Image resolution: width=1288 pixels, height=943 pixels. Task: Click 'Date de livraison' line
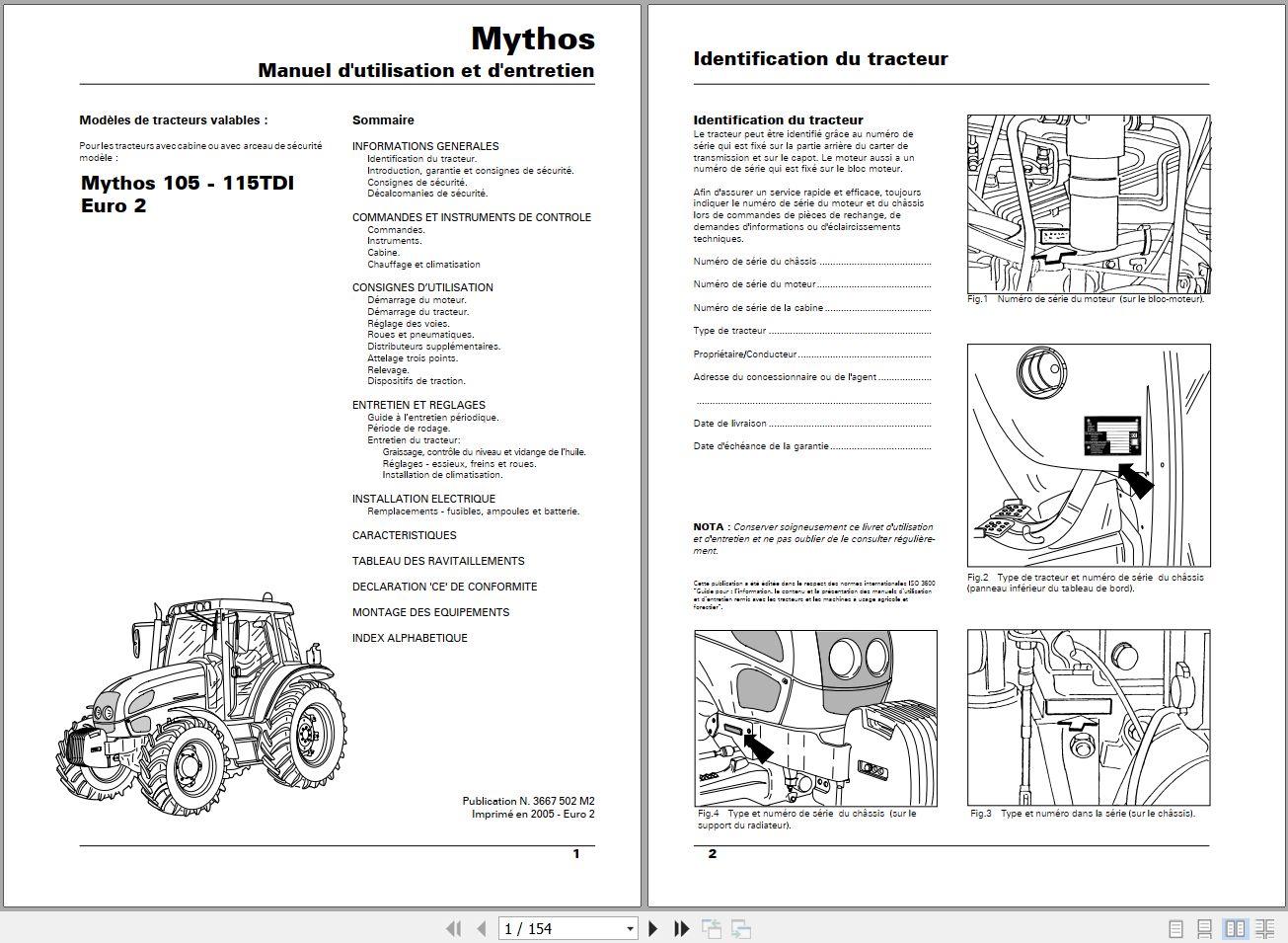[x=812, y=424]
